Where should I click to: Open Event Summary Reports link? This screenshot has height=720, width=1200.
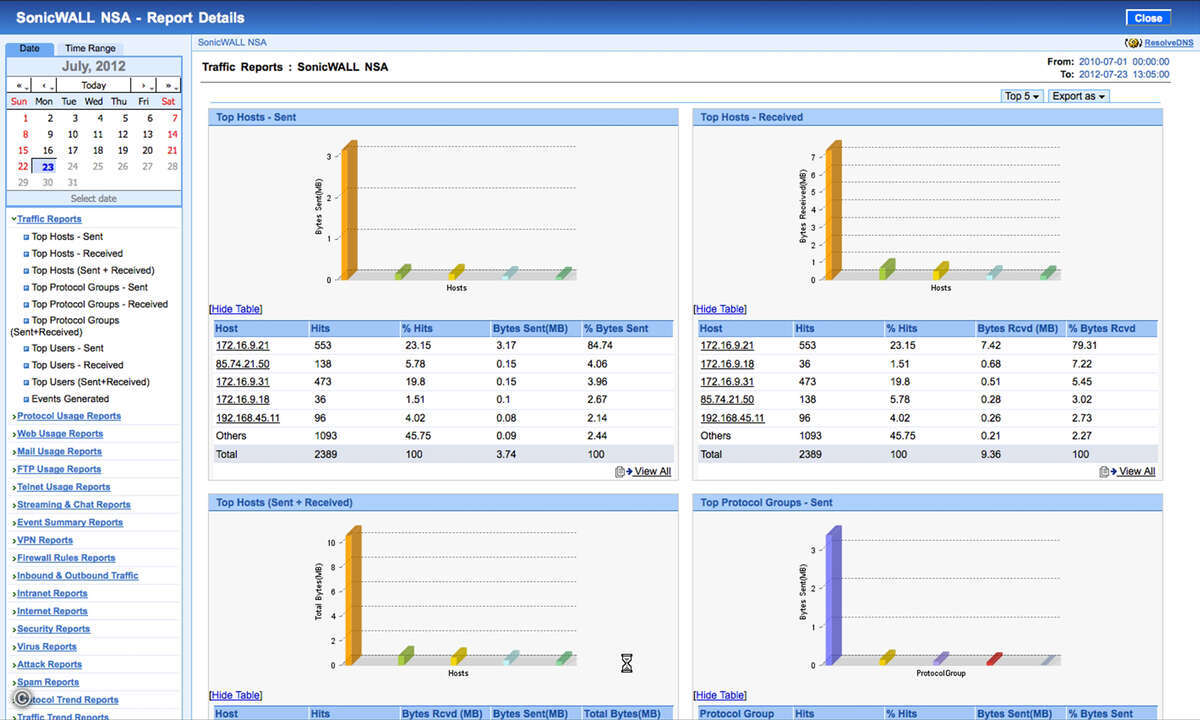pyautogui.click(x=70, y=522)
